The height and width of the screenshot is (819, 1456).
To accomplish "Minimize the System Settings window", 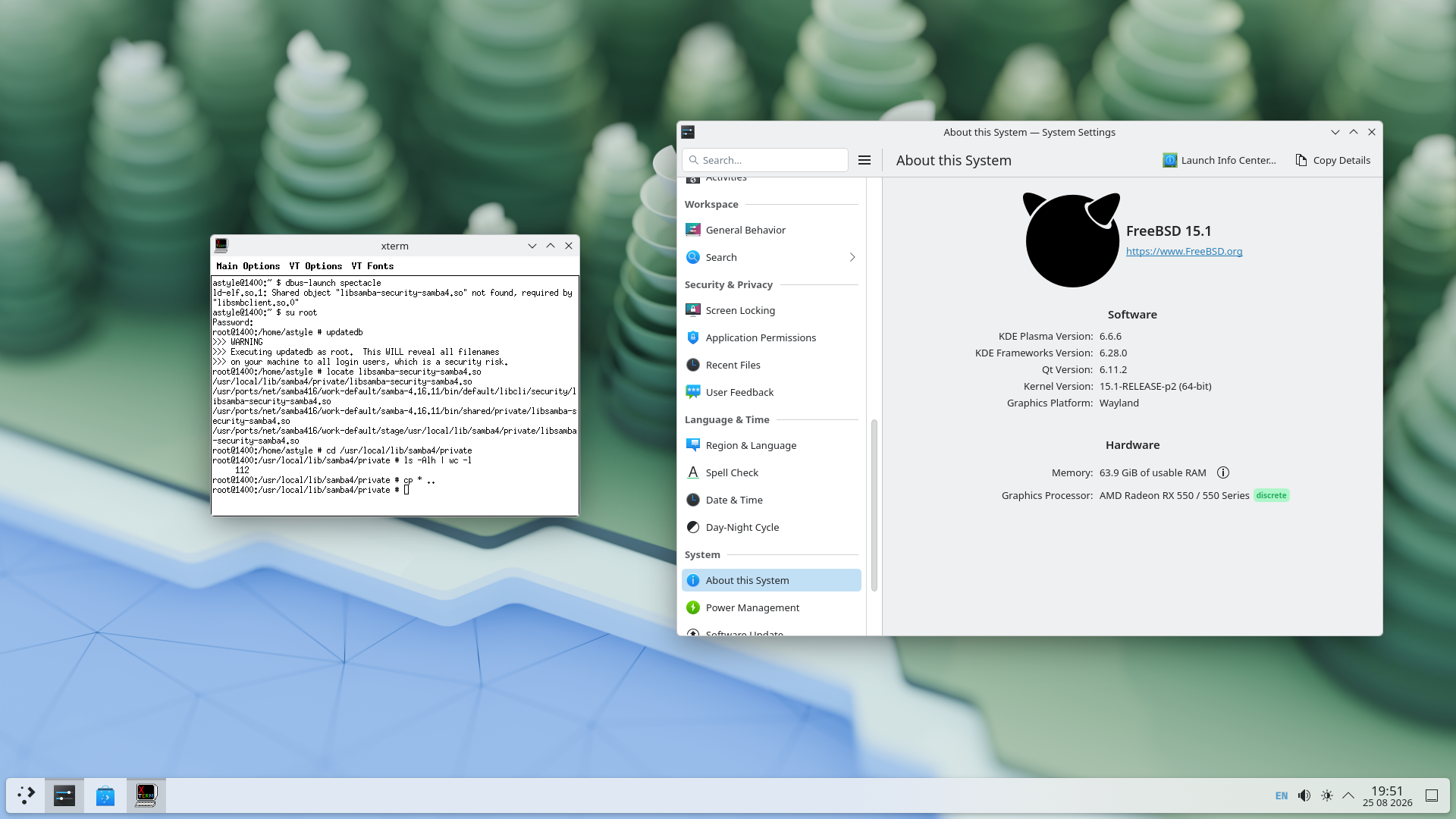I will click(1335, 132).
